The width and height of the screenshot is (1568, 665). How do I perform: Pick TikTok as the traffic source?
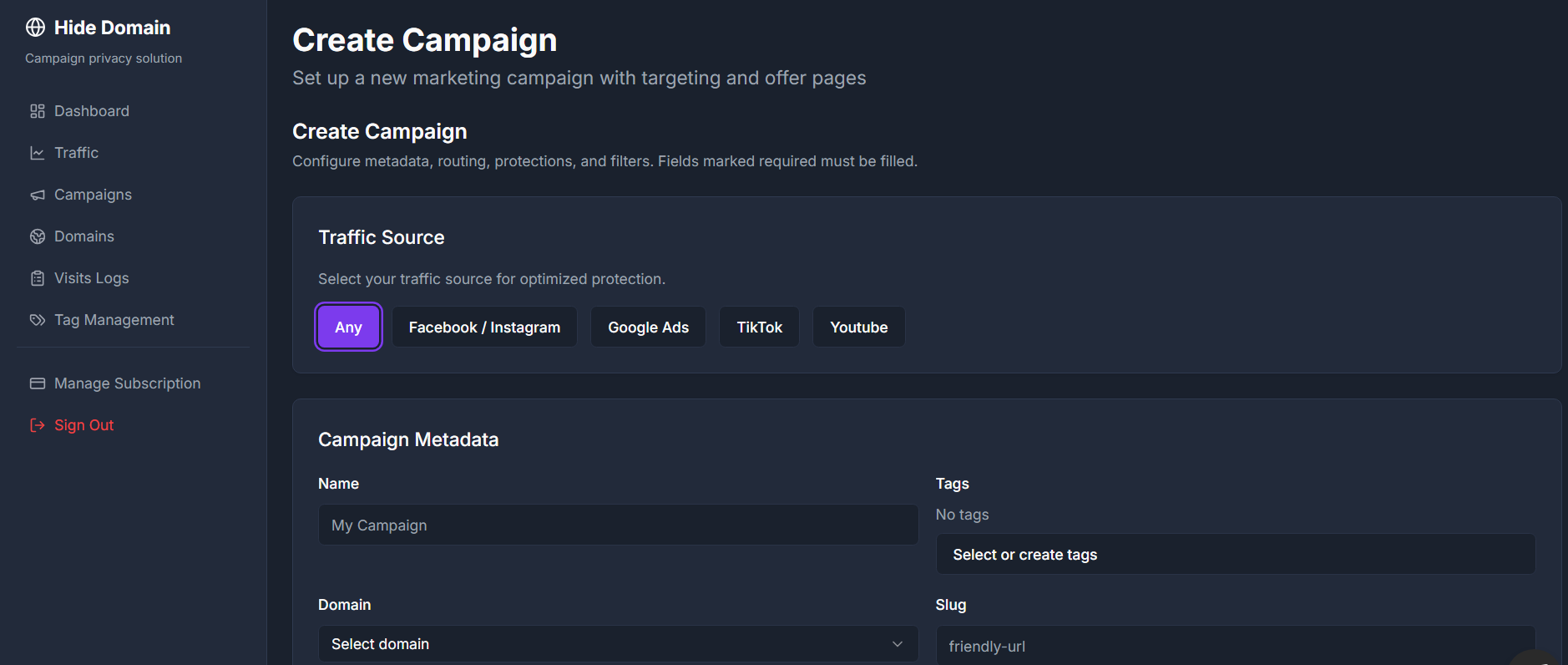[x=759, y=327]
